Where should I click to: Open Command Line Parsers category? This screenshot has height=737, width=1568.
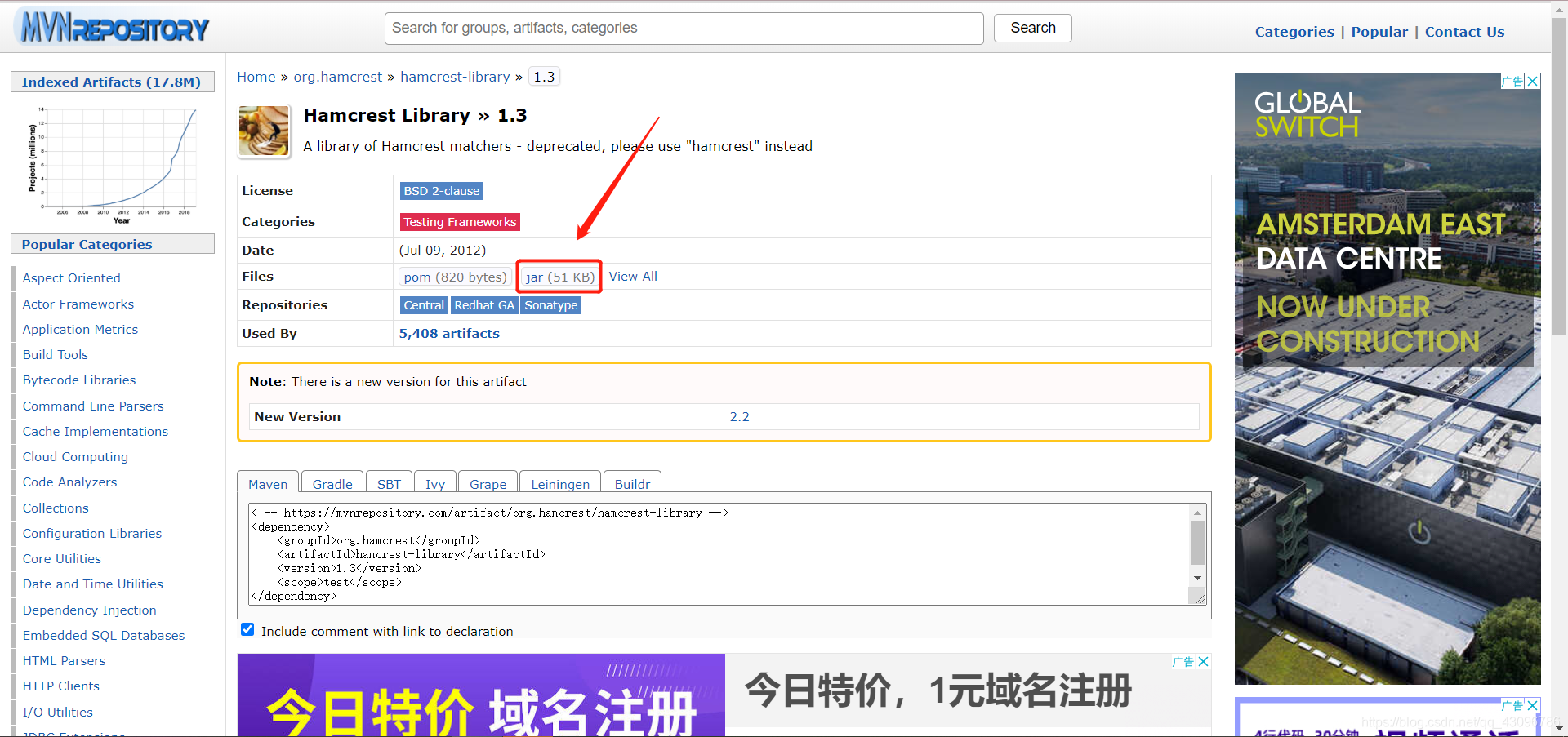[93, 406]
